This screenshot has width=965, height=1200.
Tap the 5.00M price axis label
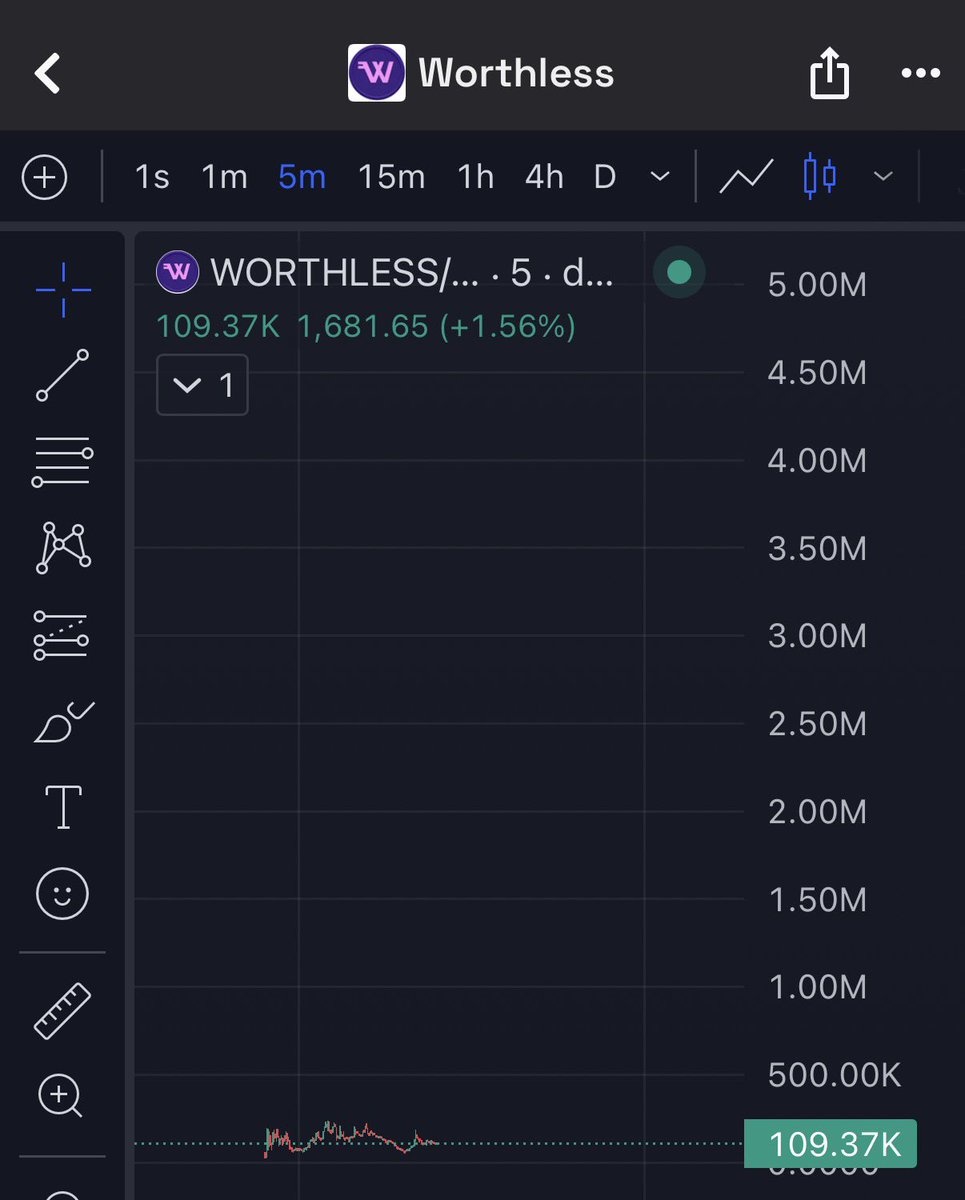(817, 285)
